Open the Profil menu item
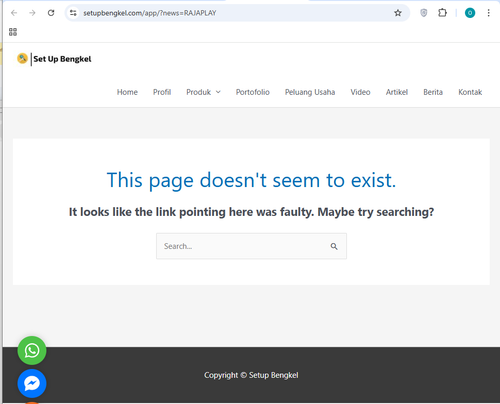The height and width of the screenshot is (404, 500). click(x=162, y=92)
